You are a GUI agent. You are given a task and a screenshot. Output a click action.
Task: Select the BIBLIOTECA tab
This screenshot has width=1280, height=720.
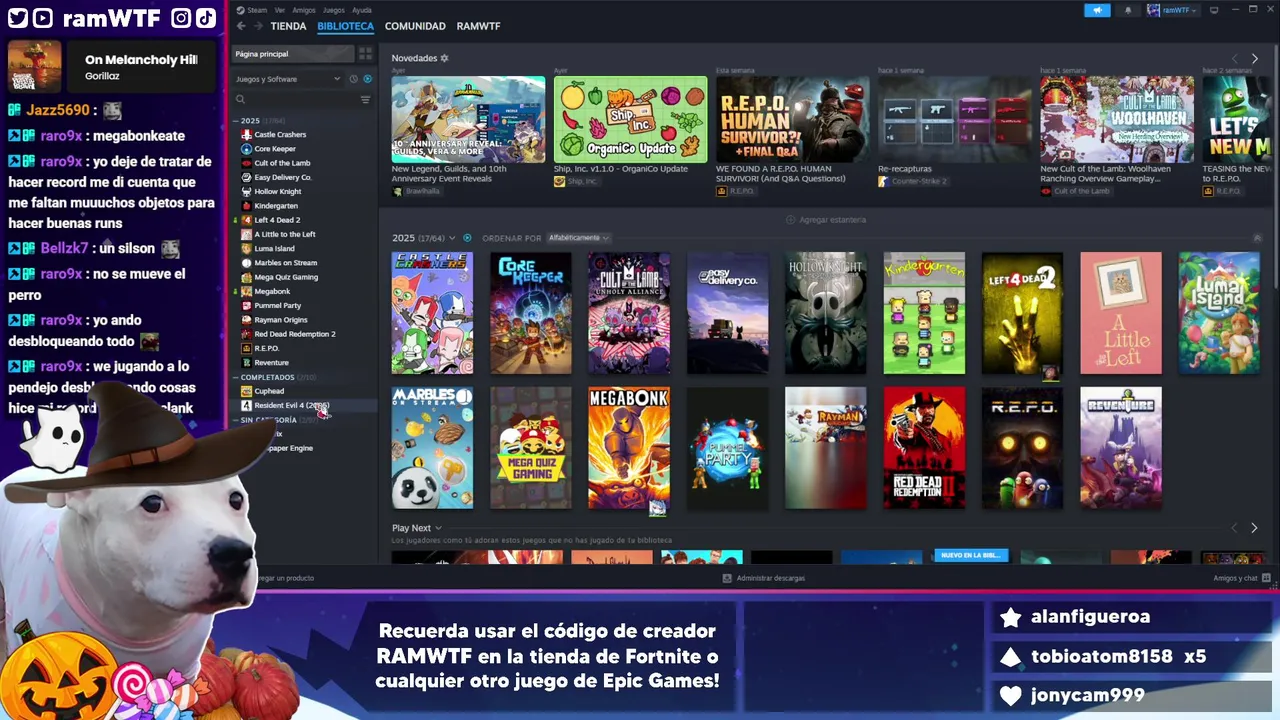pyautogui.click(x=345, y=26)
